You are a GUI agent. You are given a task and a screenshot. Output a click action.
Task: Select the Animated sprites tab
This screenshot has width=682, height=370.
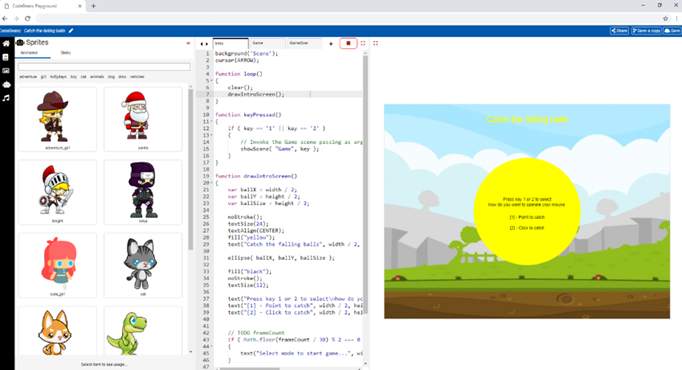[x=30, y=53]
